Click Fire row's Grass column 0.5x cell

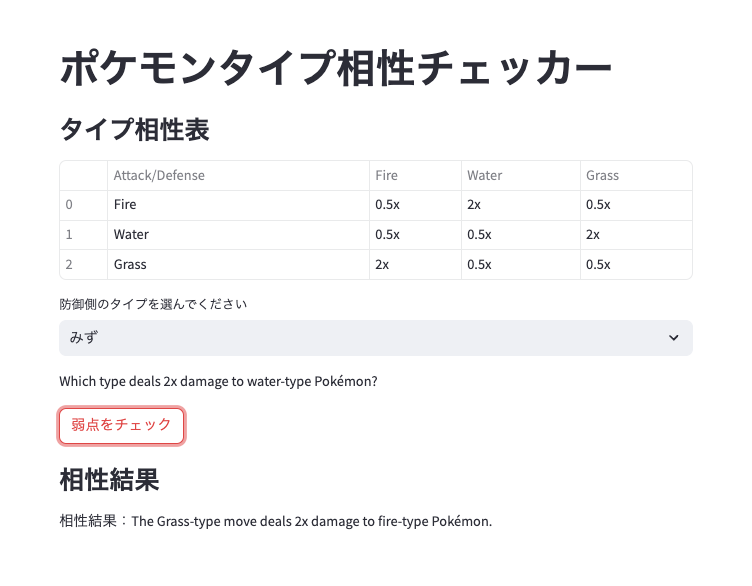[x=636, y=205]
